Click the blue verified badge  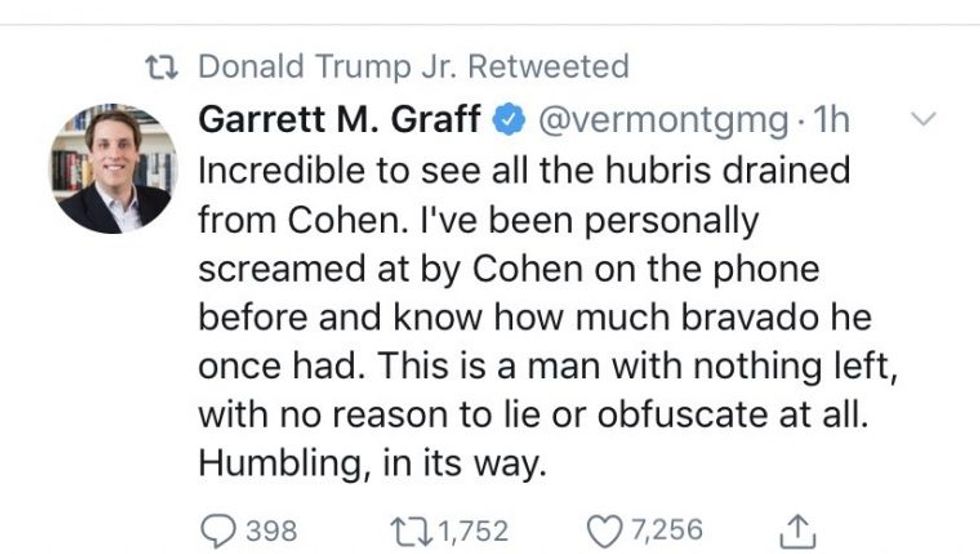click(510, 121)
